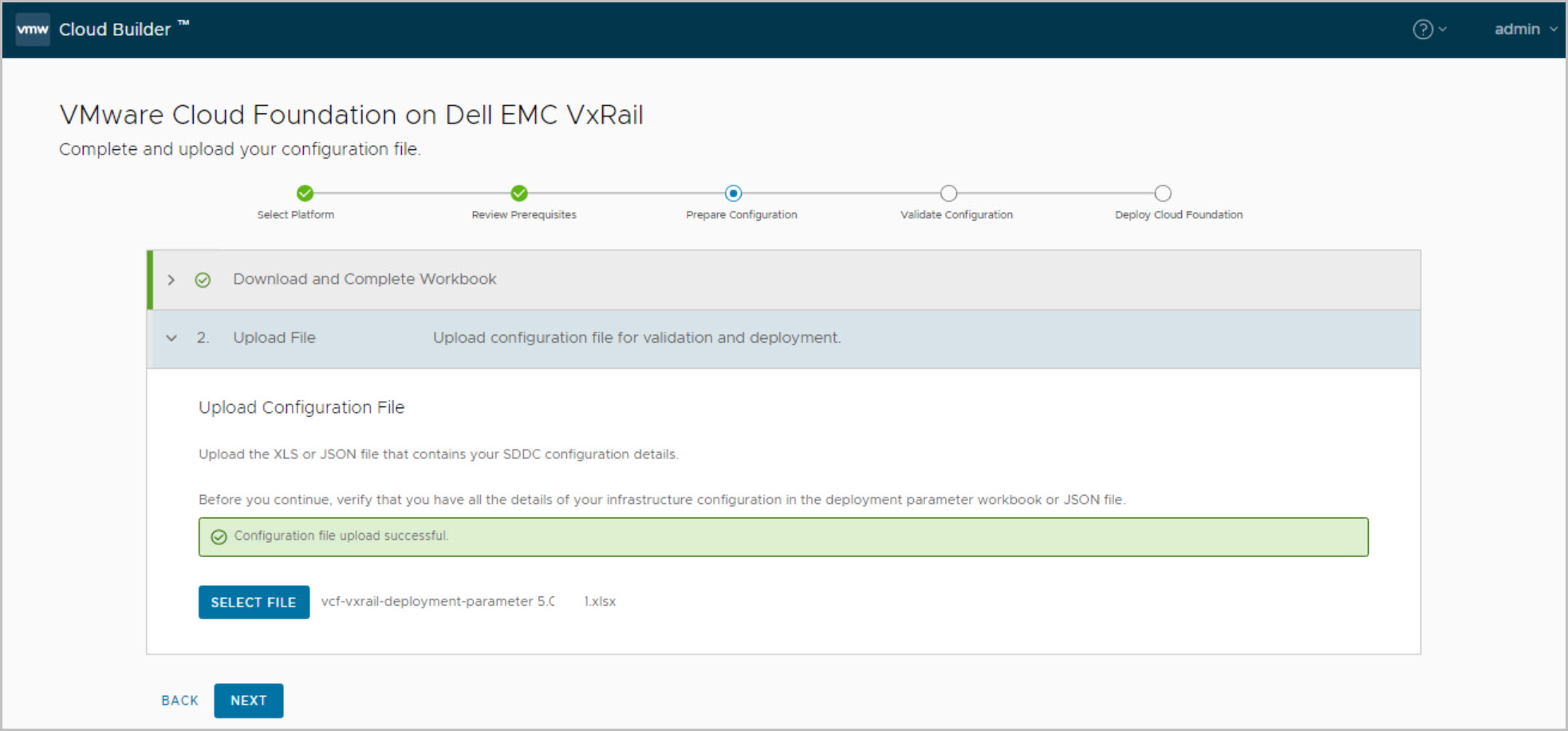This screenshot has height=731, width=1568.
Task: Select the Validate Configuration step circle
Action: coord(948,193)
